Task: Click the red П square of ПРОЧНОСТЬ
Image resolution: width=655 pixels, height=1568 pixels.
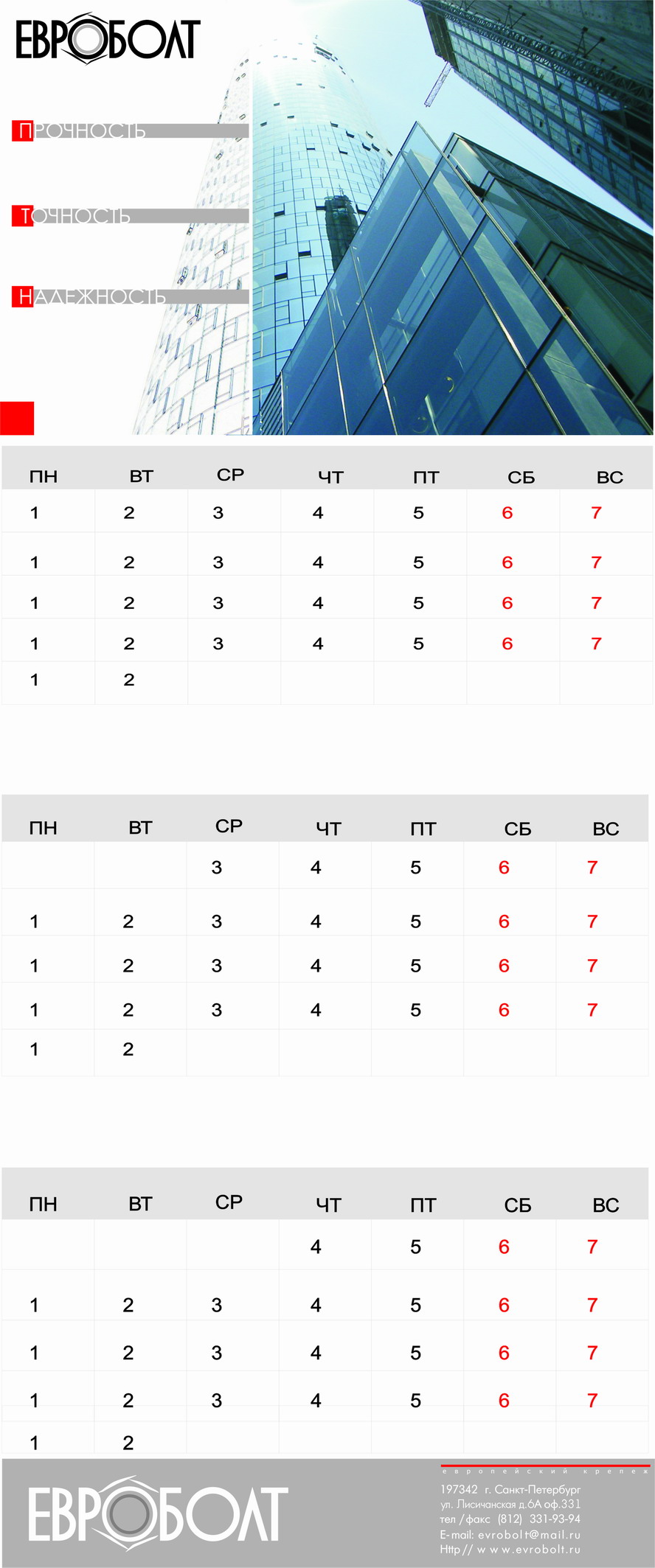Action: coord(23,131)
